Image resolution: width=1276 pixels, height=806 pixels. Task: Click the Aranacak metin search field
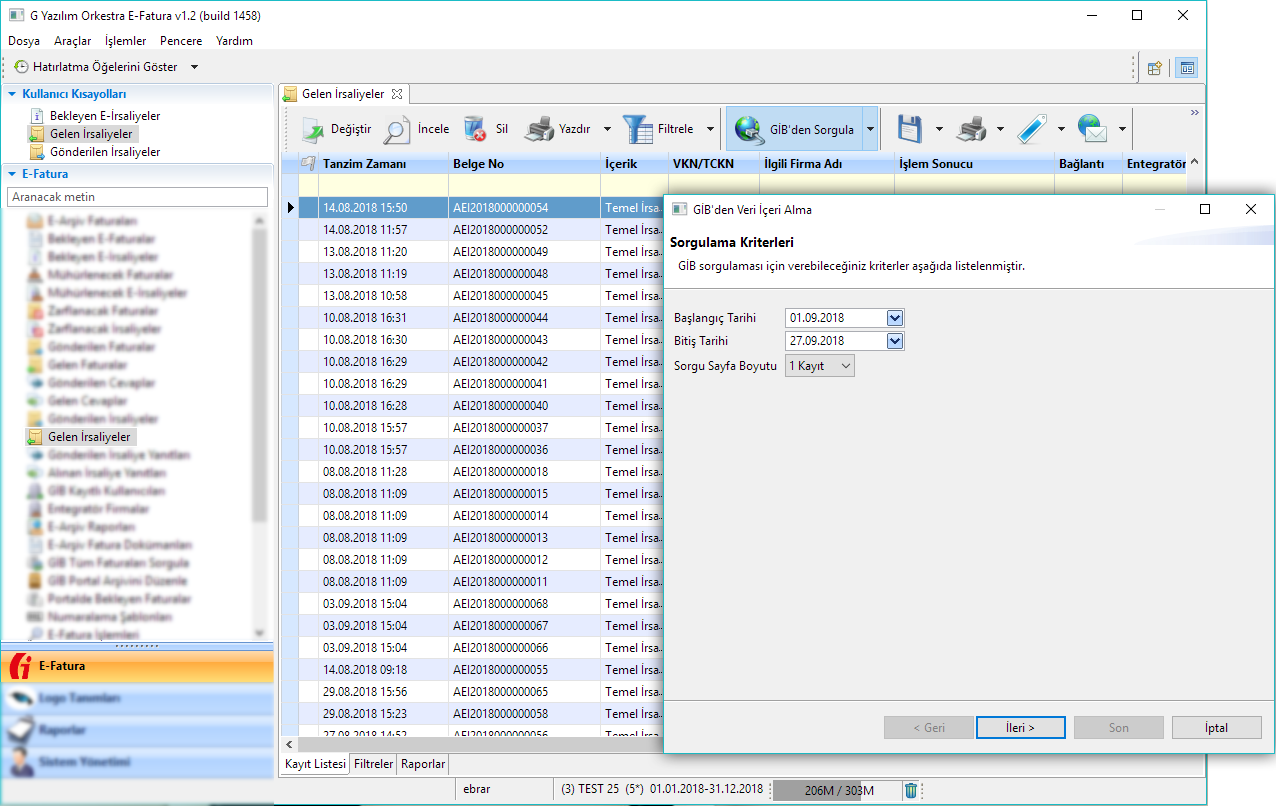137,197
